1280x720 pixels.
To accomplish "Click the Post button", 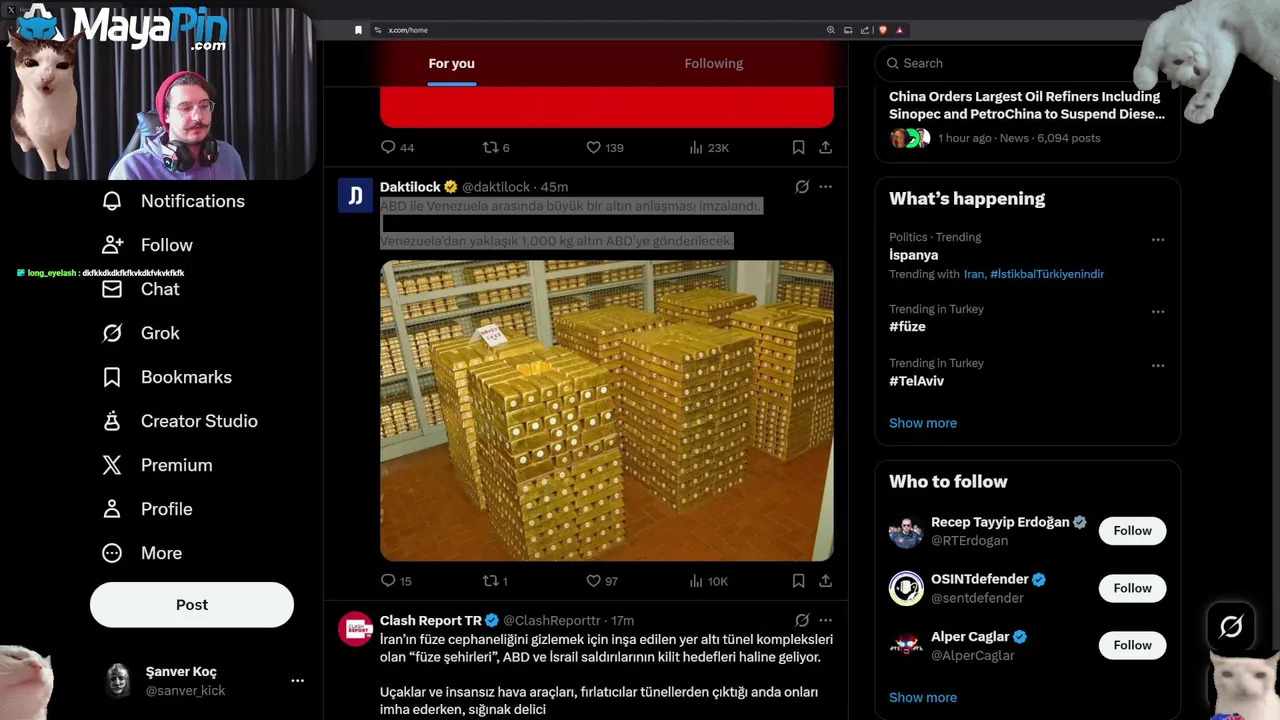I will [192, 605].
